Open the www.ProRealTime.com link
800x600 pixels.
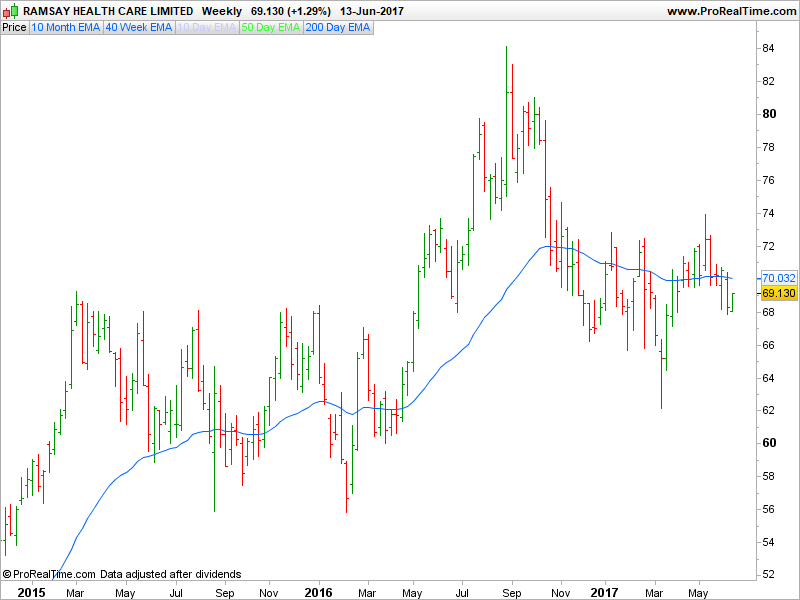click(x=731, y=11)
